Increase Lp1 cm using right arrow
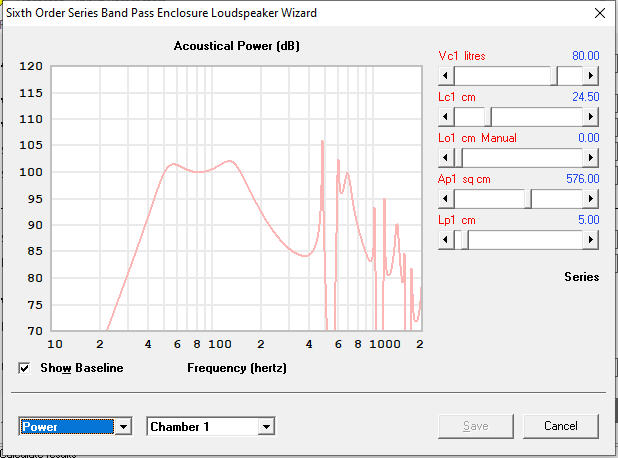 (x=591, y=239)
